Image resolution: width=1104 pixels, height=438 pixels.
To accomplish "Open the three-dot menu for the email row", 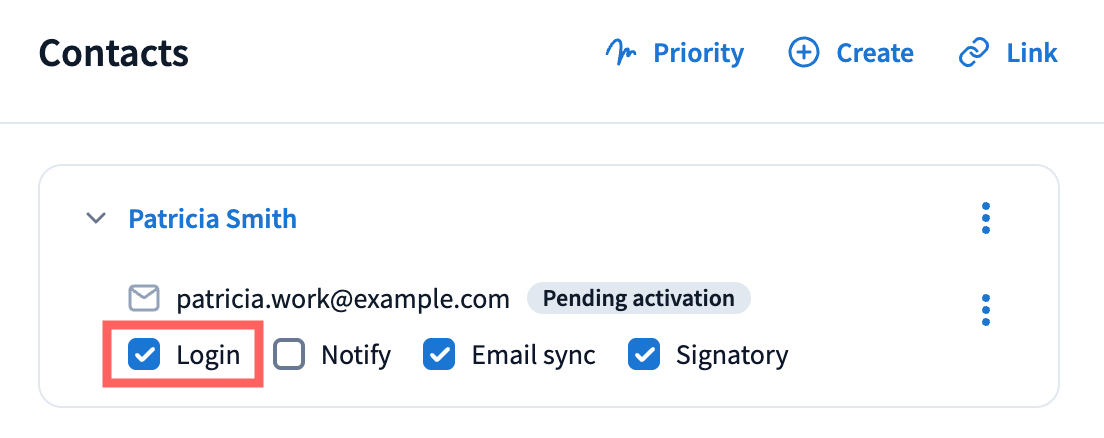I will pos(986,310).
